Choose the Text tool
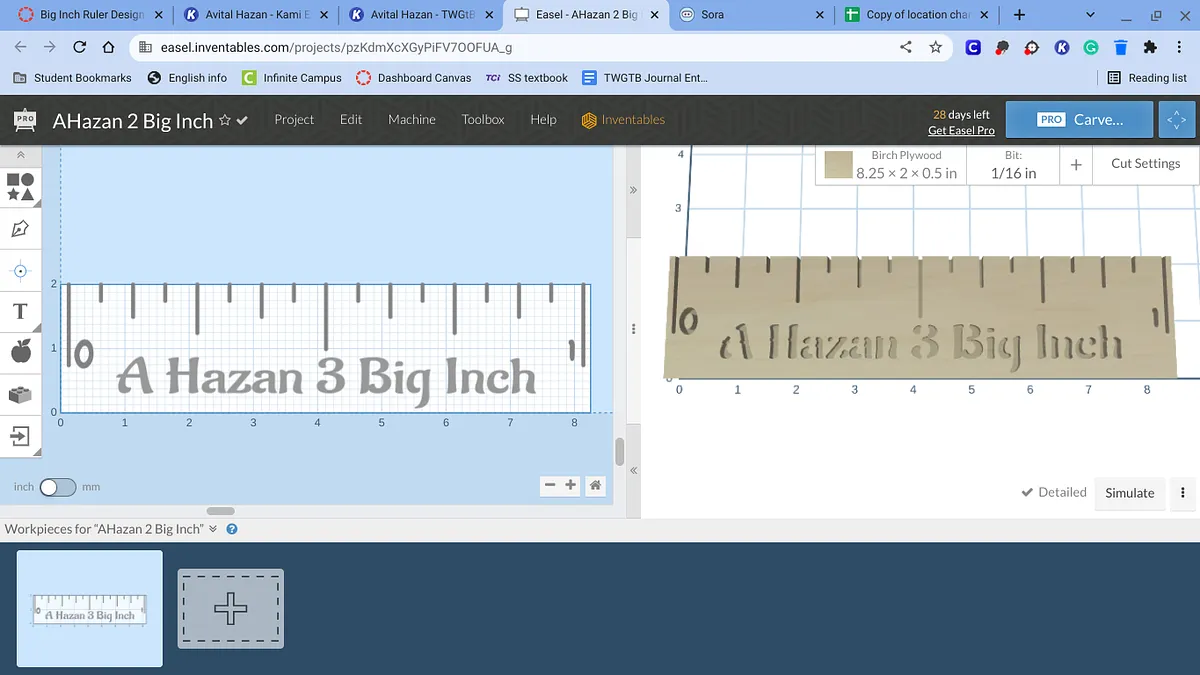The height and width of the screenshot is (675, 1200). [x=20, y=311]
